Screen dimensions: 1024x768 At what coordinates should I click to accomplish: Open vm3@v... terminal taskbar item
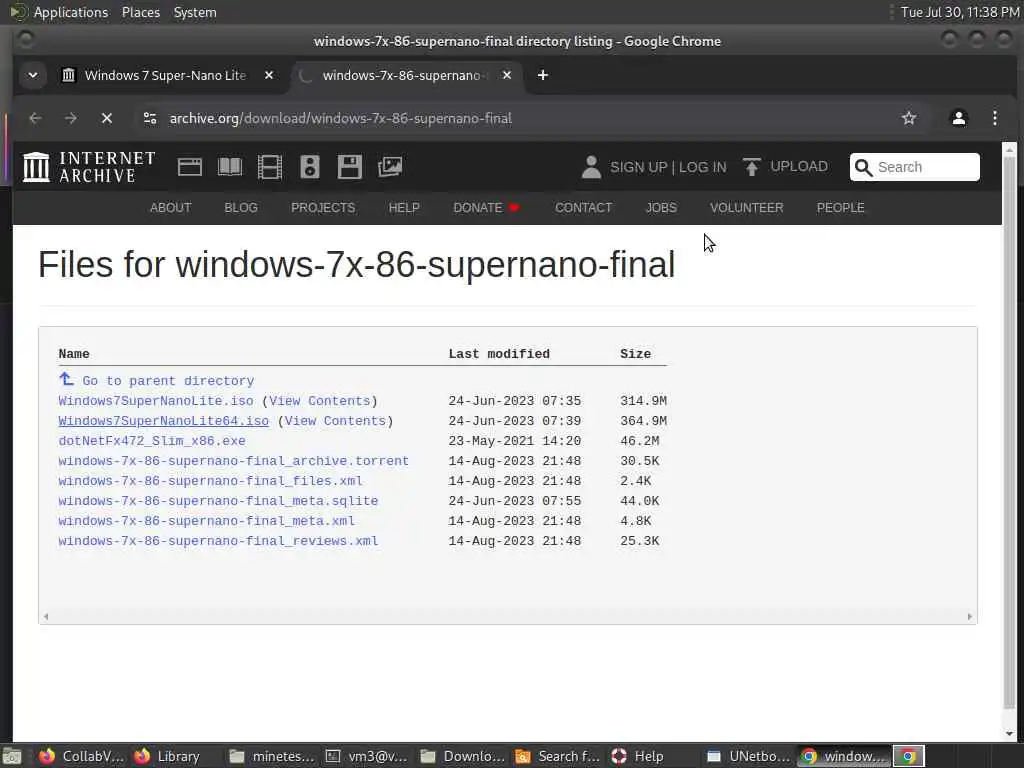[x=366, y=756]
